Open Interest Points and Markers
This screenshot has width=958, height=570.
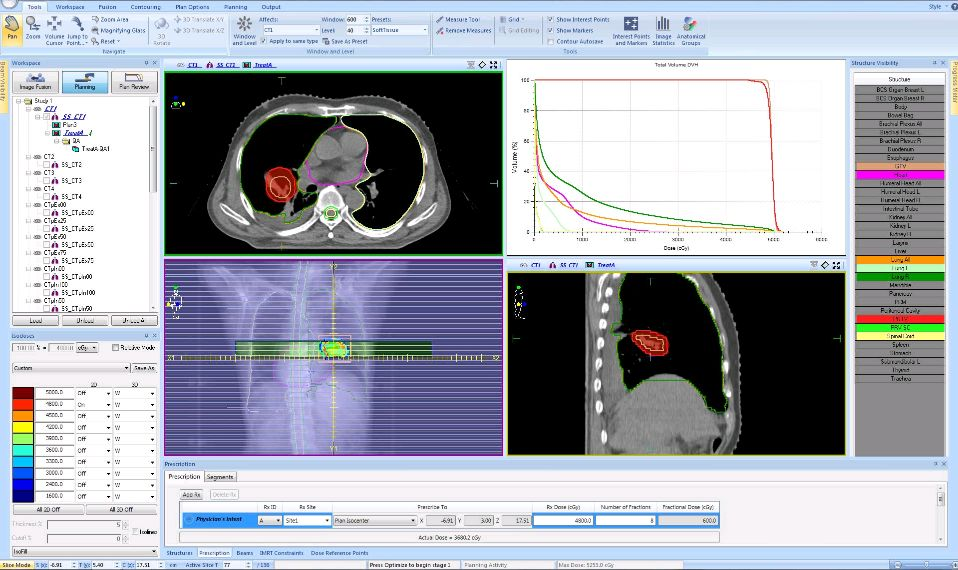tap(631, 30)
